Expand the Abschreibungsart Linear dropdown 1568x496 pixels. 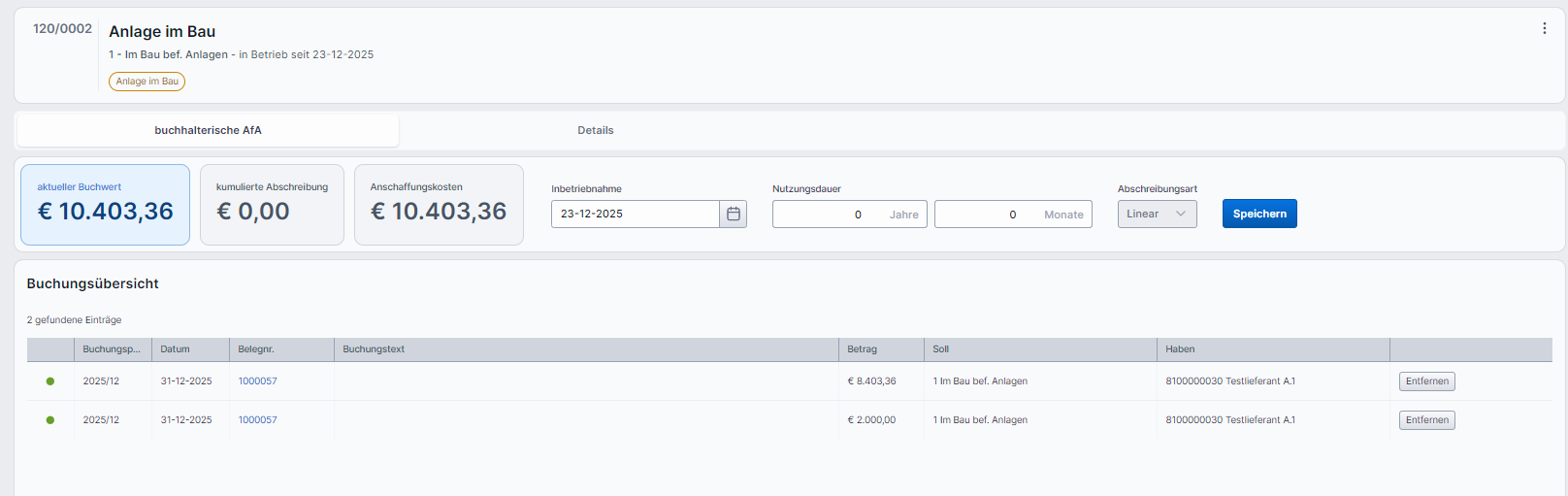[x=1157, y=214]
